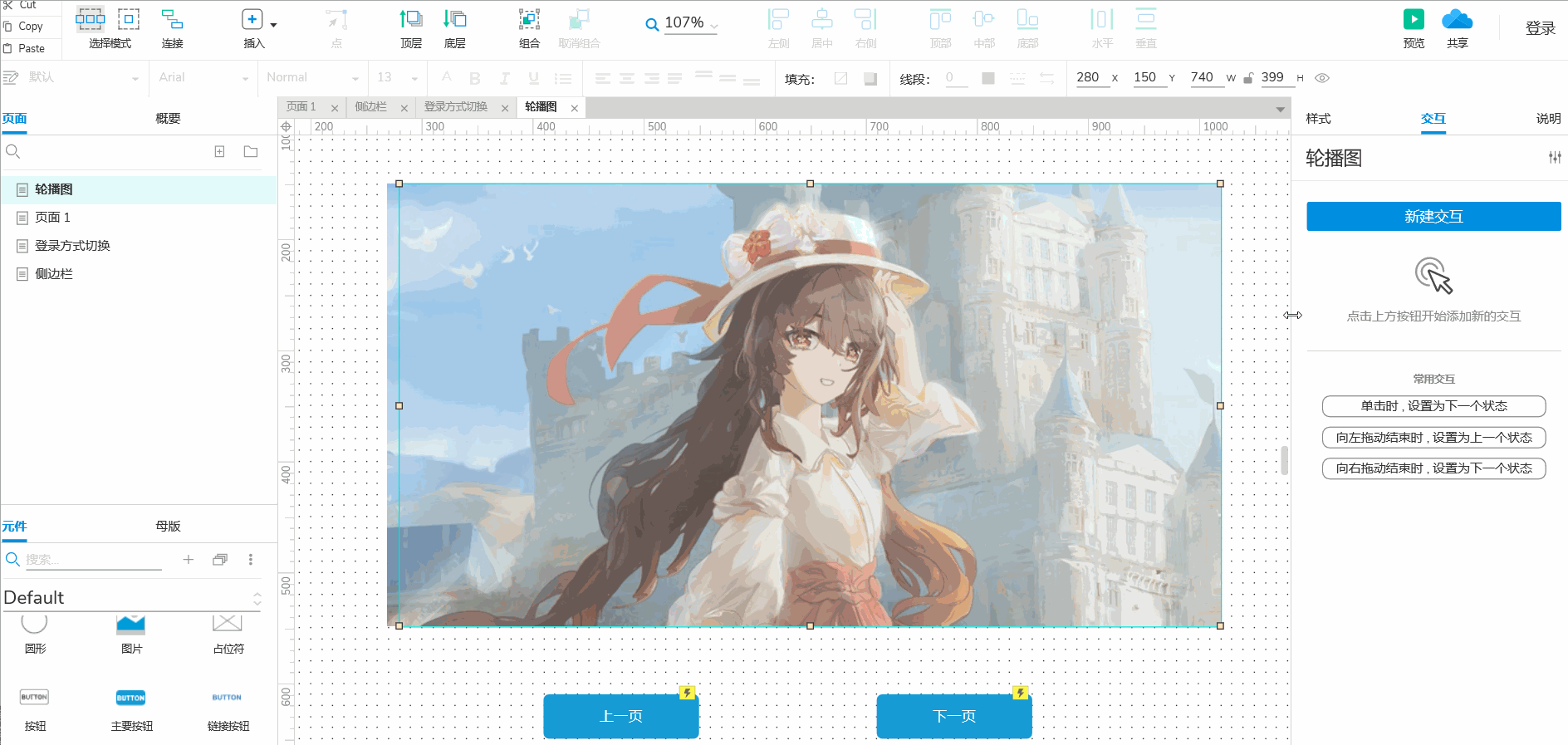Align right using 右侧 icon
Image resolution: width=1568 pixels, height=745 pixels.
click(x=865, y=19)
